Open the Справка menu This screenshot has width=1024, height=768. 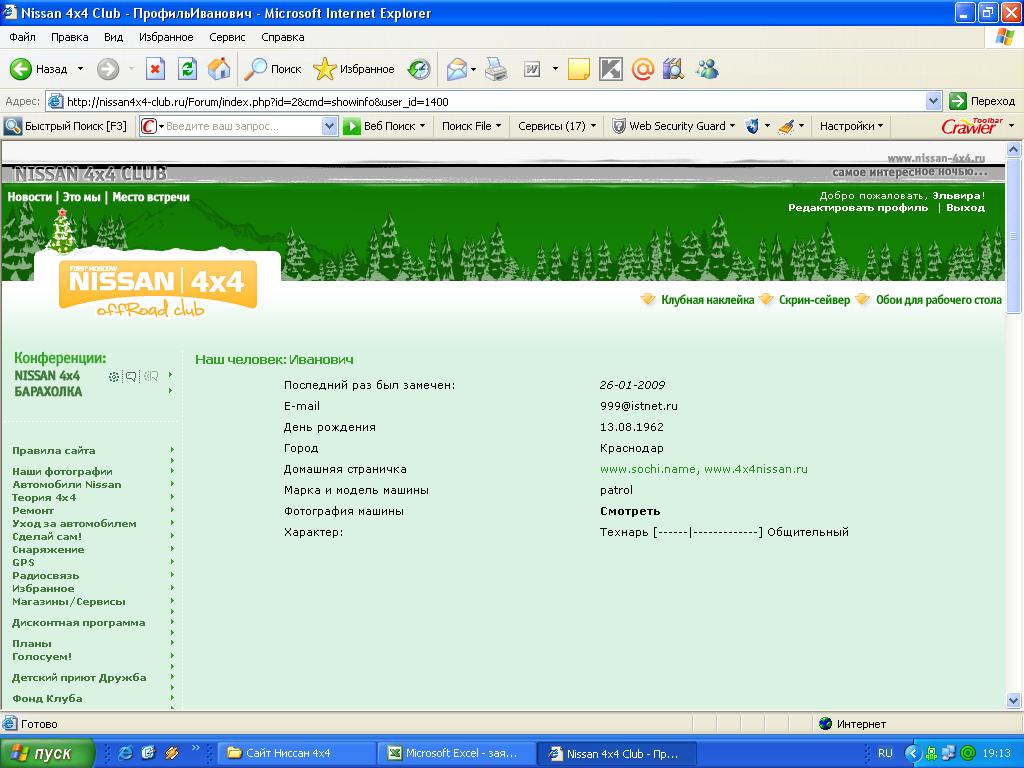click(283, 37)
